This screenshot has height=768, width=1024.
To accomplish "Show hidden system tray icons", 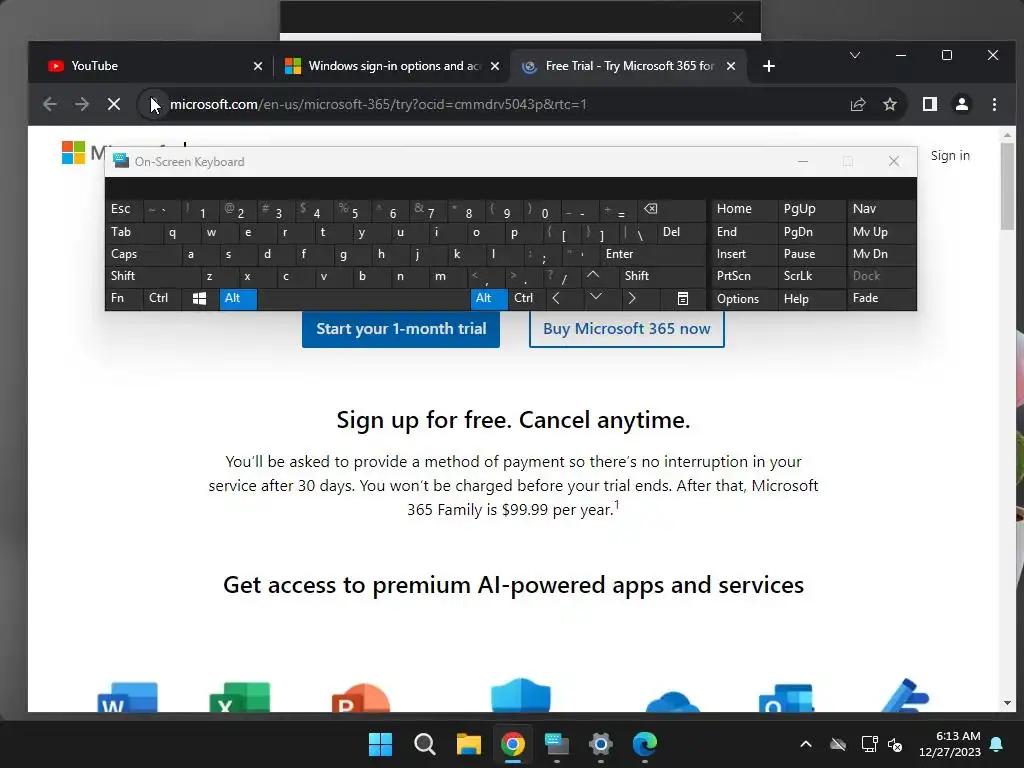I will coord(806,744).
